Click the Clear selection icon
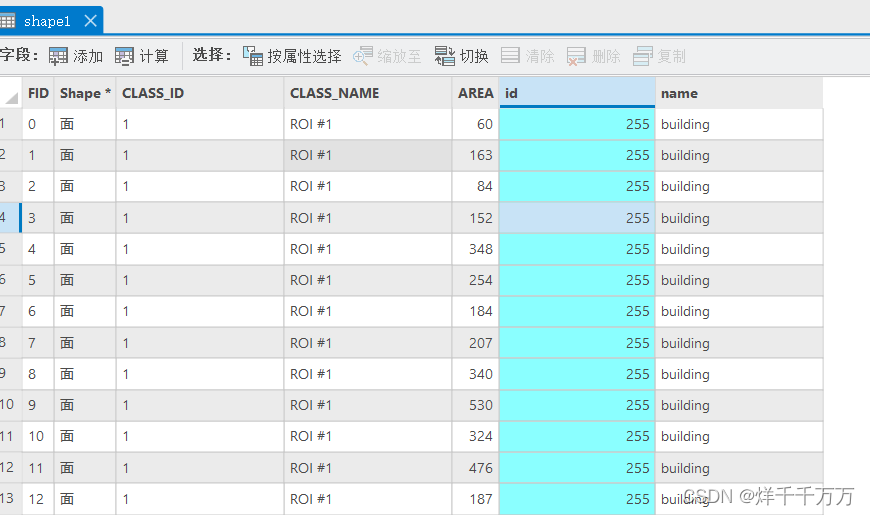870x515 pixels. click(510, 55)
